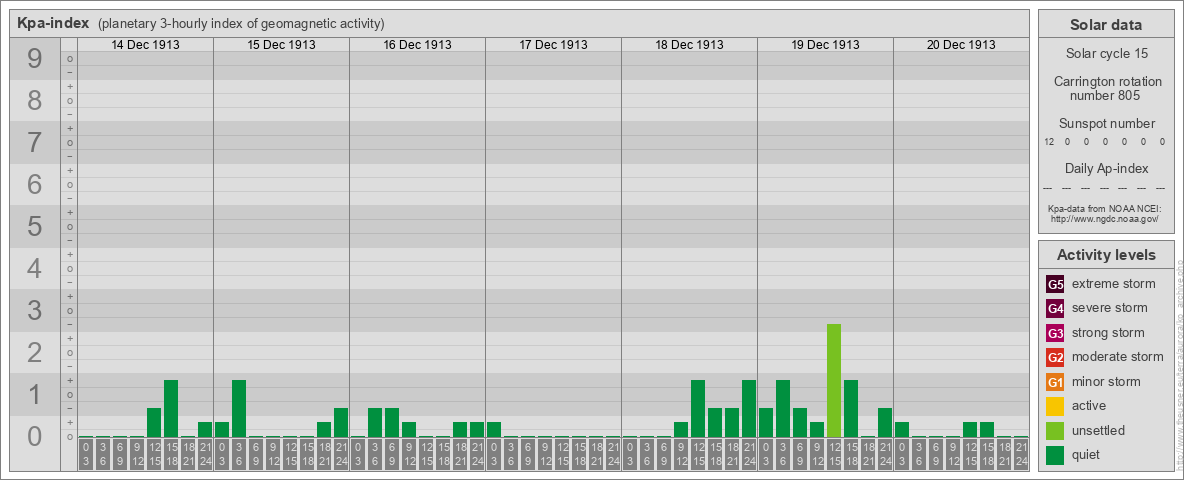Click the 'quiet' legend label

pyautogui.click(x=1087, y=454)
